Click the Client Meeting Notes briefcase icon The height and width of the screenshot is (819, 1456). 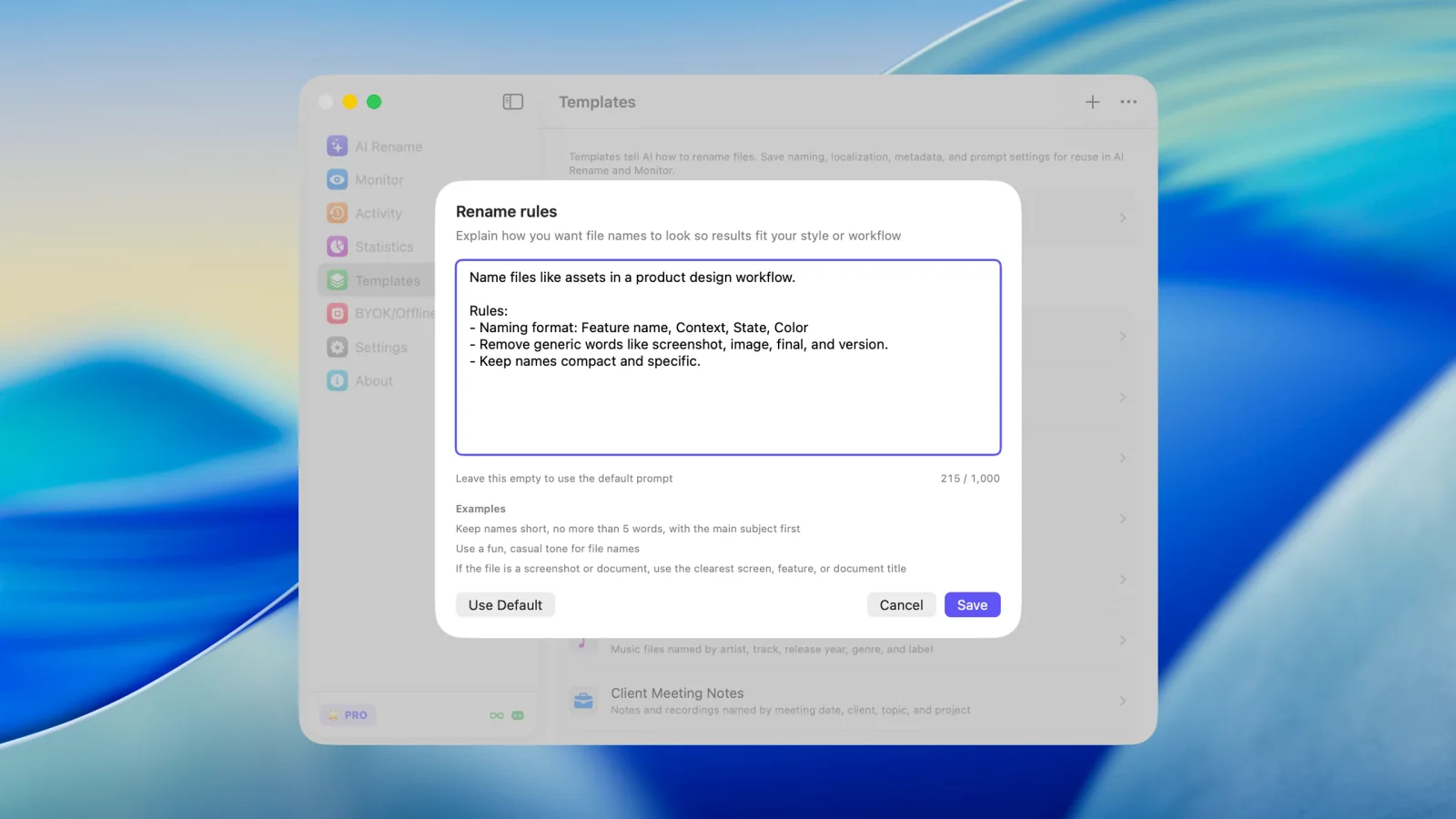[x=583, y=701]
